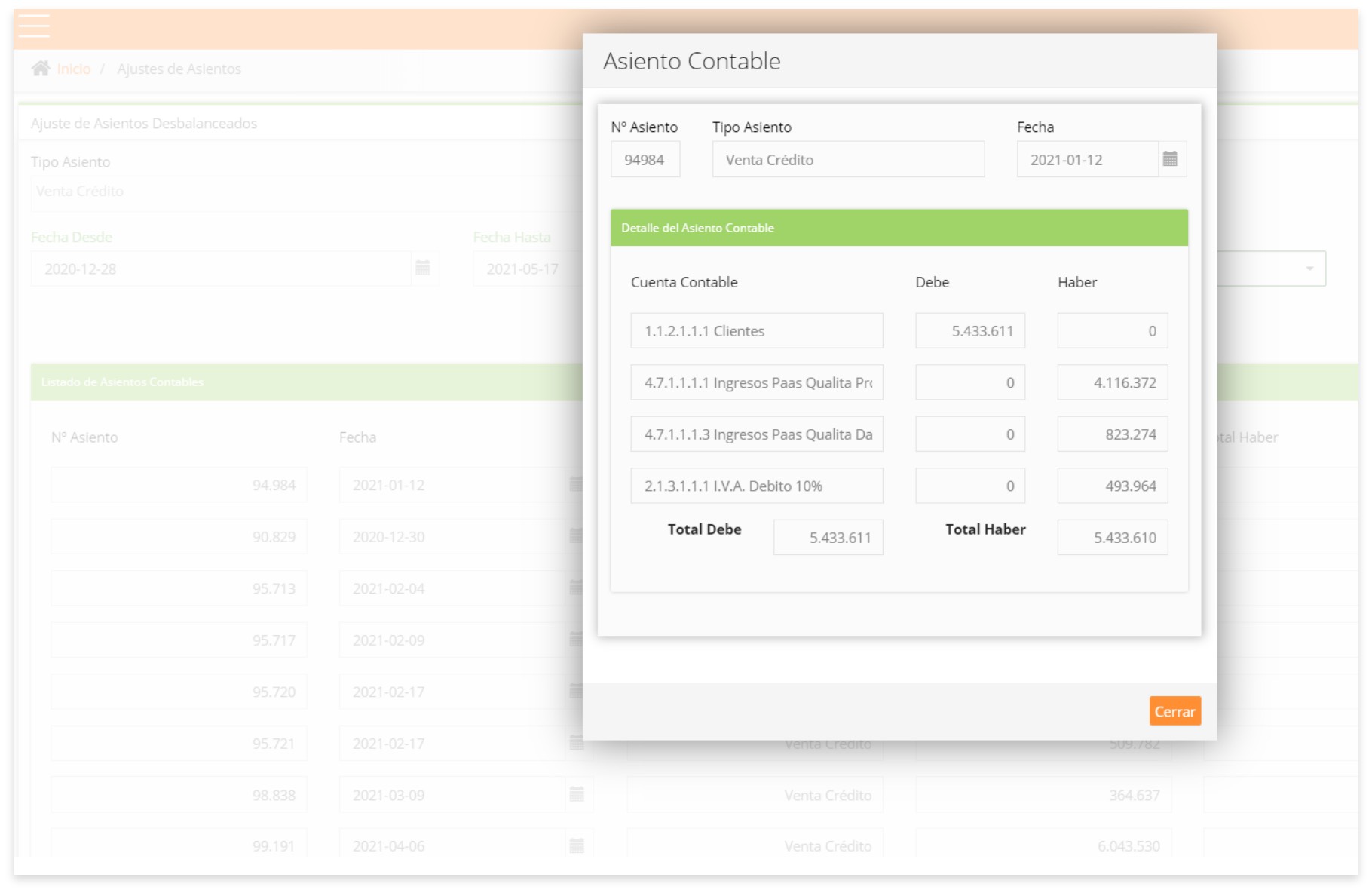Screen dimensions: 1372x893
Task: Click list date 2021-02-04
Action: coord(452,588)
